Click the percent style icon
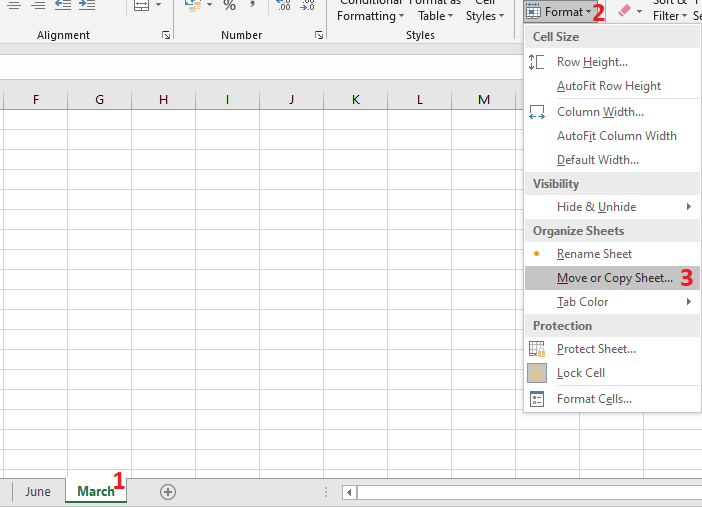 tap(229, 6)
